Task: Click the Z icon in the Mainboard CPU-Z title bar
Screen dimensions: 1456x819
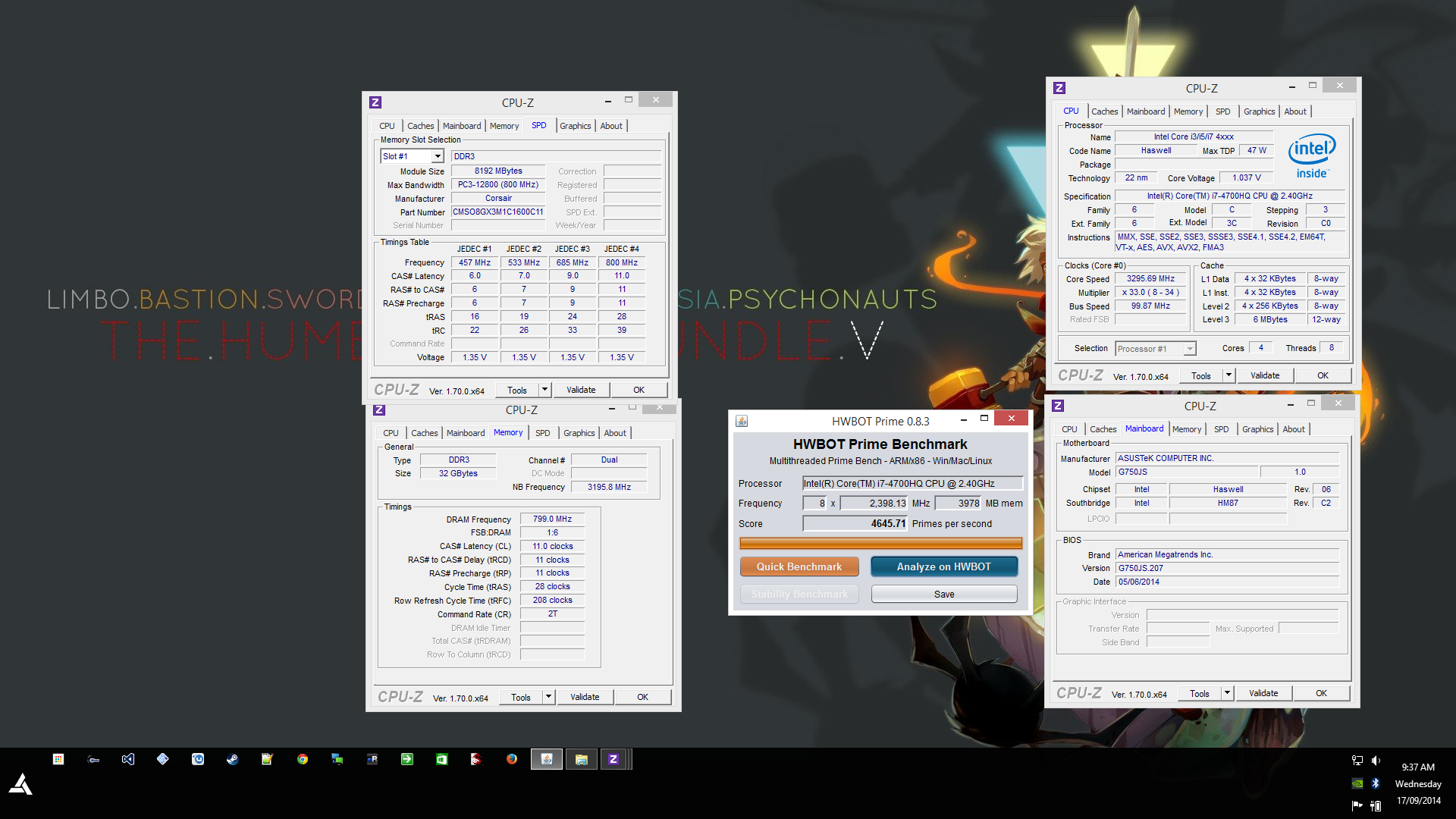Action: [x=1058, y=406]
